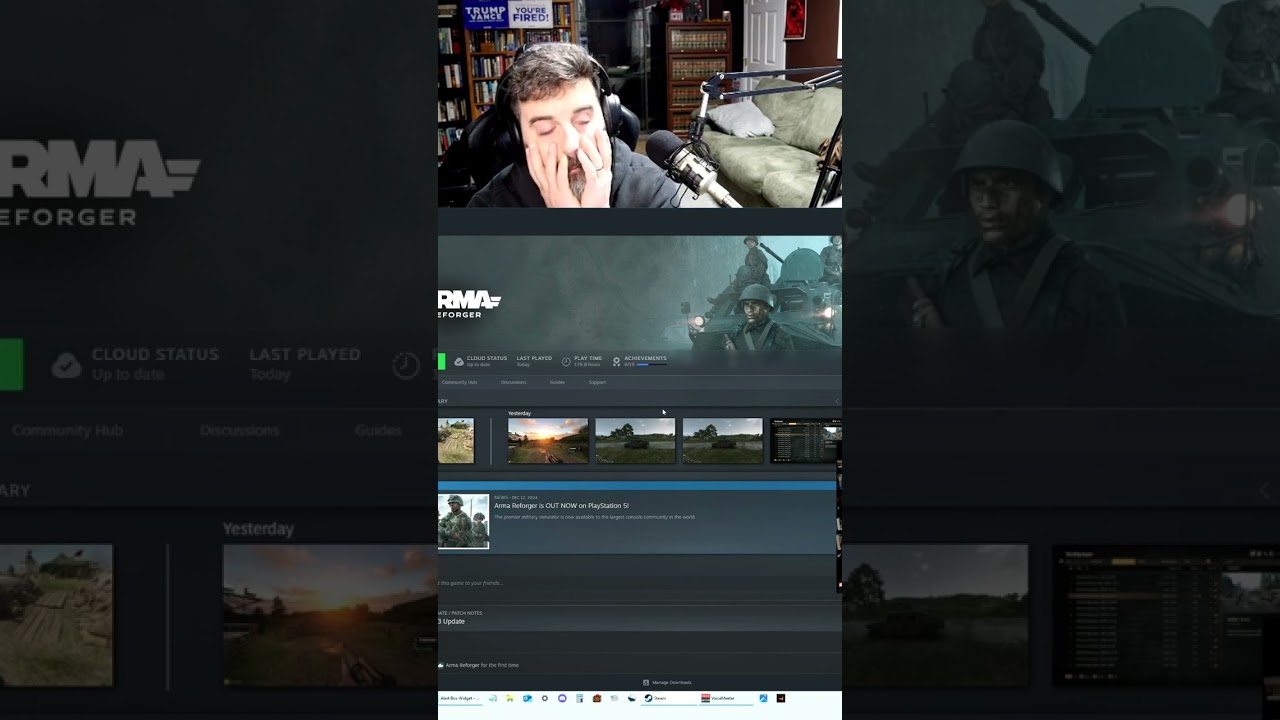This screenshot has width=1280, height=720.
Task: Open the red briefcase taskbar icon
Action: point(597,698)
